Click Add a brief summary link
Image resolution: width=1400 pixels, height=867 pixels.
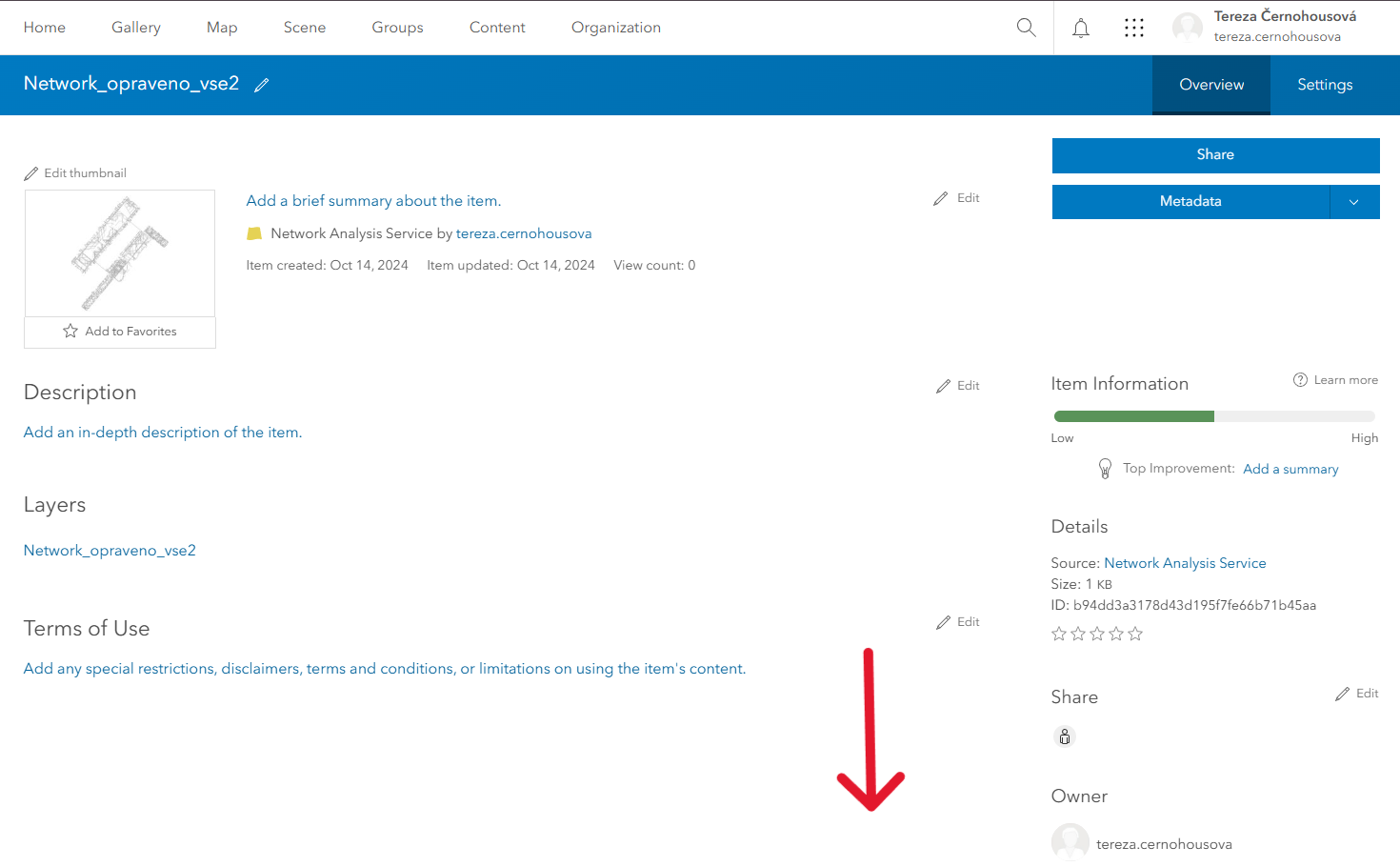(373, 201)
